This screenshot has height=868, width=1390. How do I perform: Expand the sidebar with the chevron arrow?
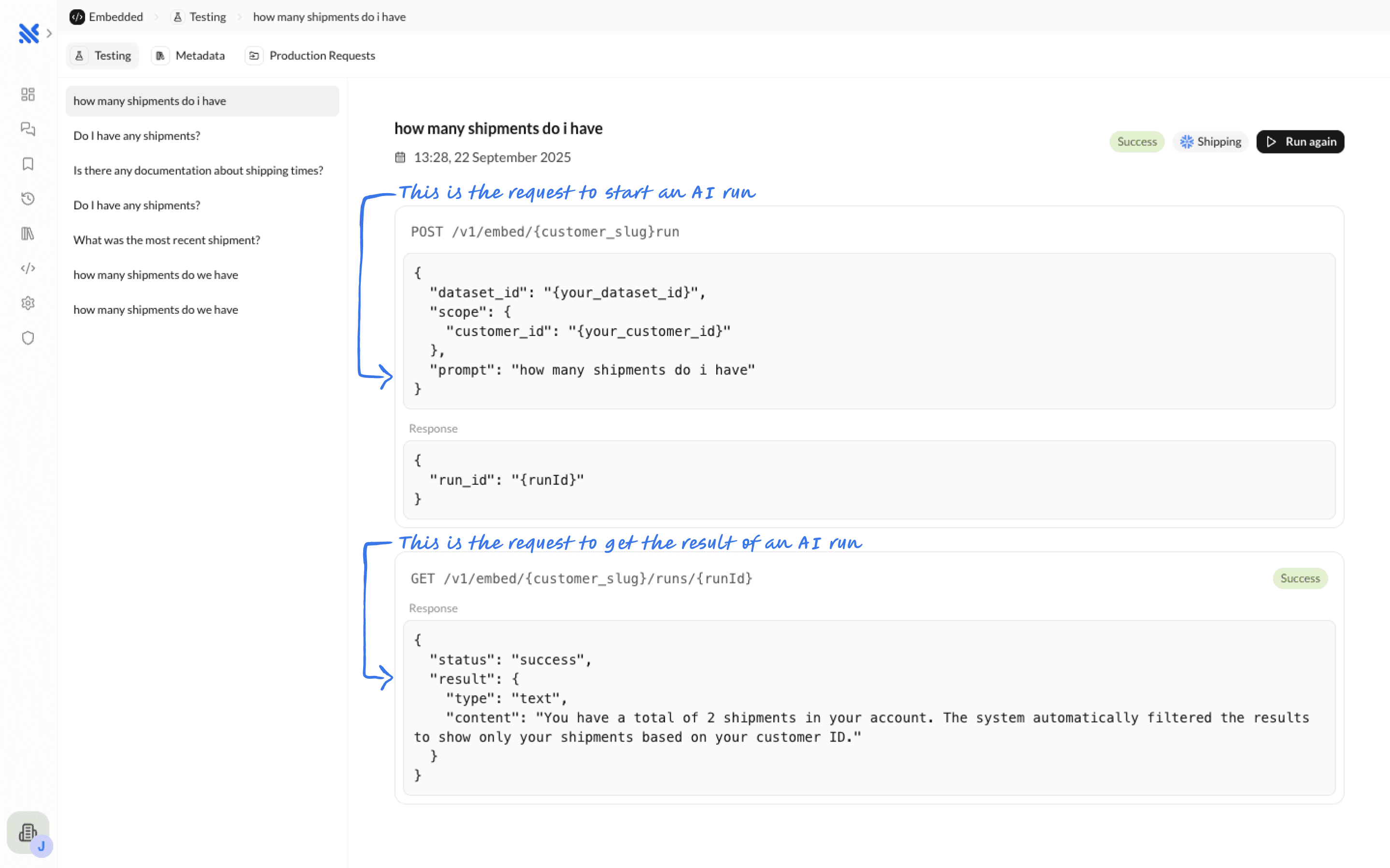tap(49, 33)
